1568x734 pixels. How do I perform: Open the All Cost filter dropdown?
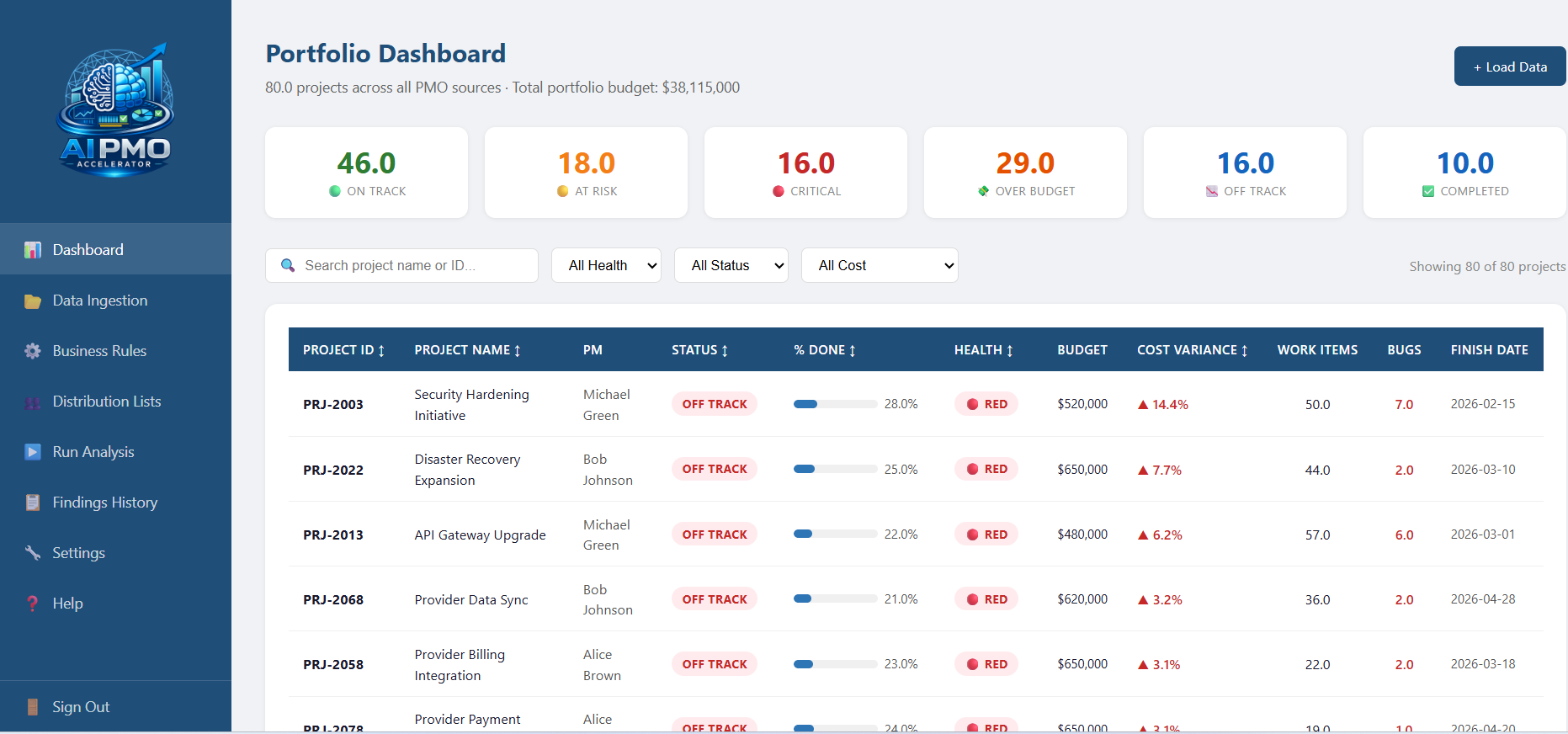pos(879,265)
